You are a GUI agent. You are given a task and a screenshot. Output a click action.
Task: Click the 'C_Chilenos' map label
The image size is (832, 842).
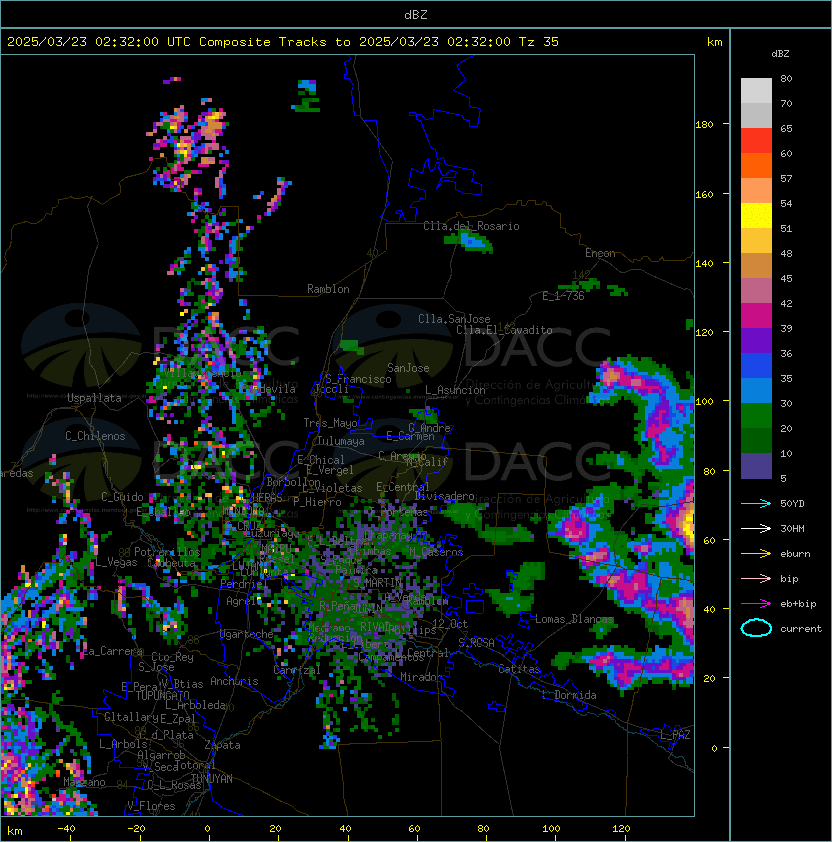click(95, 436)
